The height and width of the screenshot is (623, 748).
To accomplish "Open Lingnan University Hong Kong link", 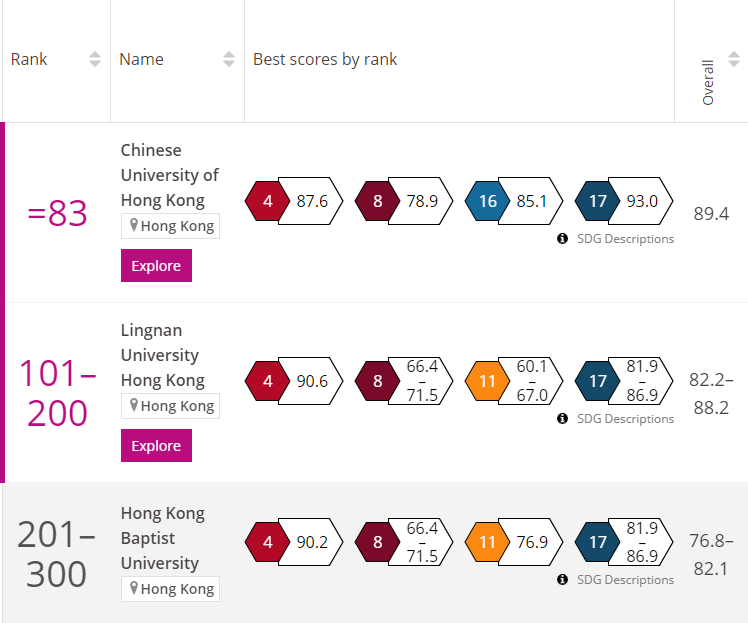I will pos(163,355).
